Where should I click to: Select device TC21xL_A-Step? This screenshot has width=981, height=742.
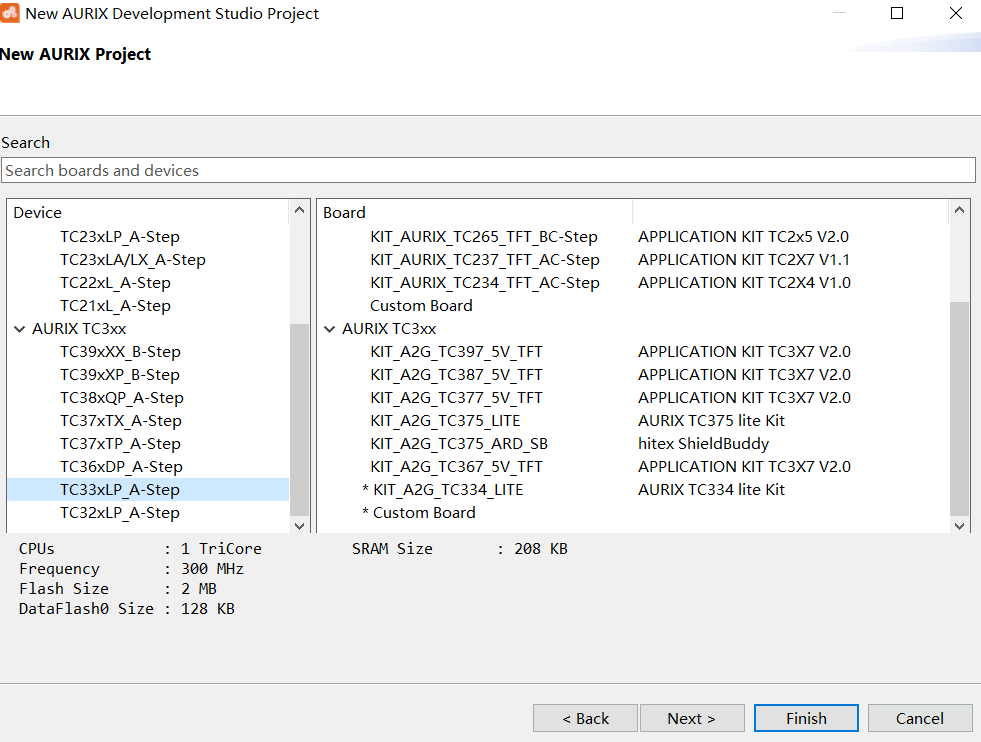pyautogui.click(x=115, y=306)
